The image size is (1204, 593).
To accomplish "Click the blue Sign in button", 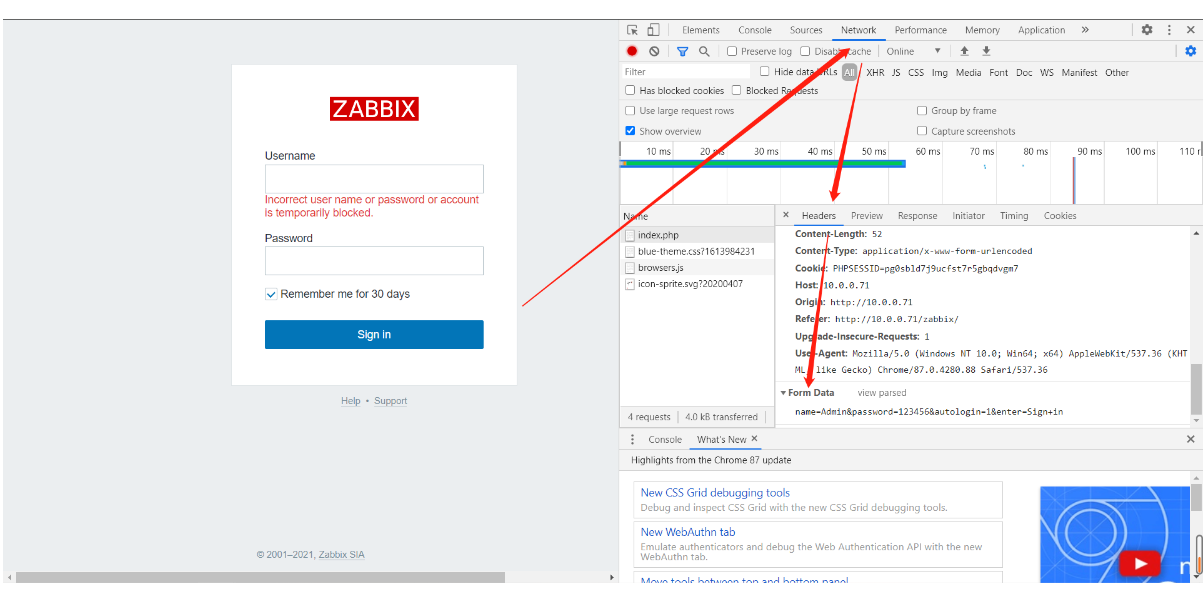I will 374,334.
